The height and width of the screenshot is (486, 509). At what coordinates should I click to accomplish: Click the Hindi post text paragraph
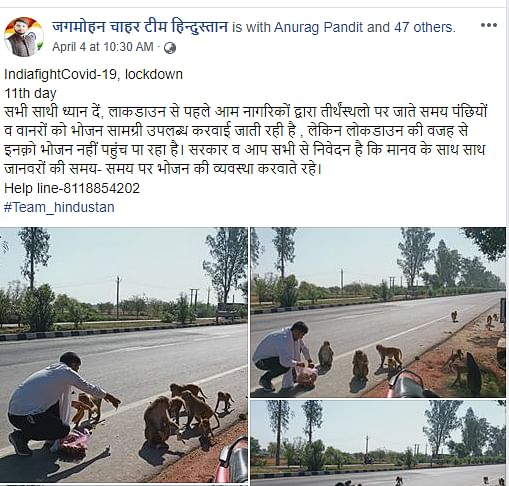246,140
